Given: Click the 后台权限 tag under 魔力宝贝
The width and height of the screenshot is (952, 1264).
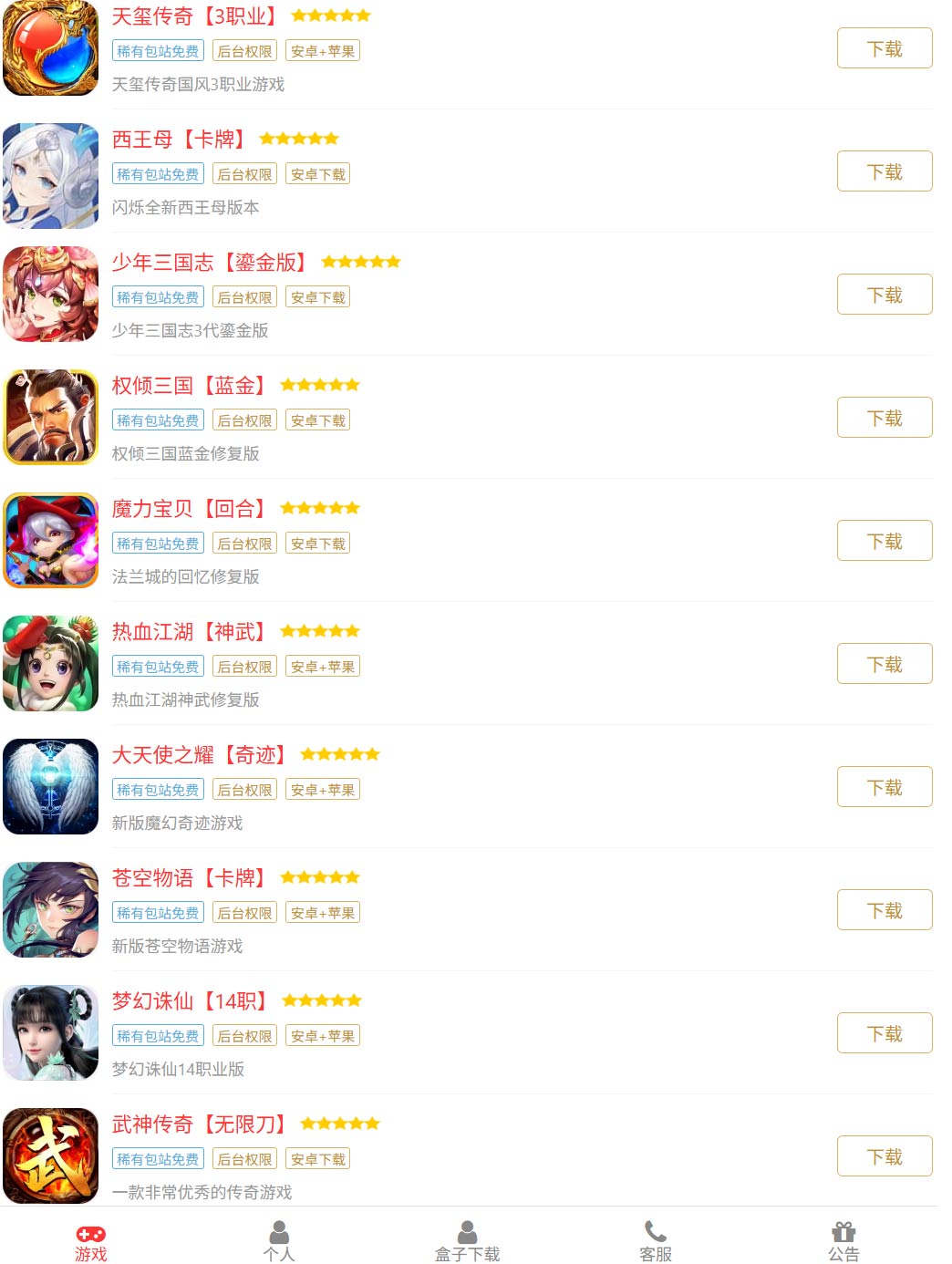Looking at the screenshot, I should (244, 544).
